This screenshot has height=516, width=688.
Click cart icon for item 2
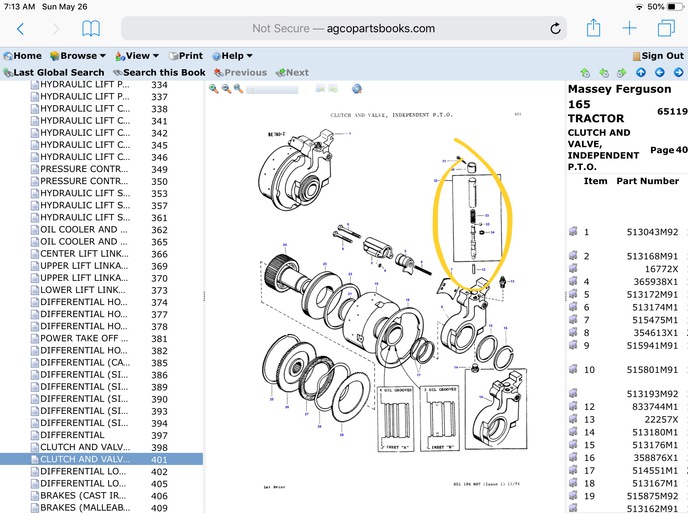(573, 256)
